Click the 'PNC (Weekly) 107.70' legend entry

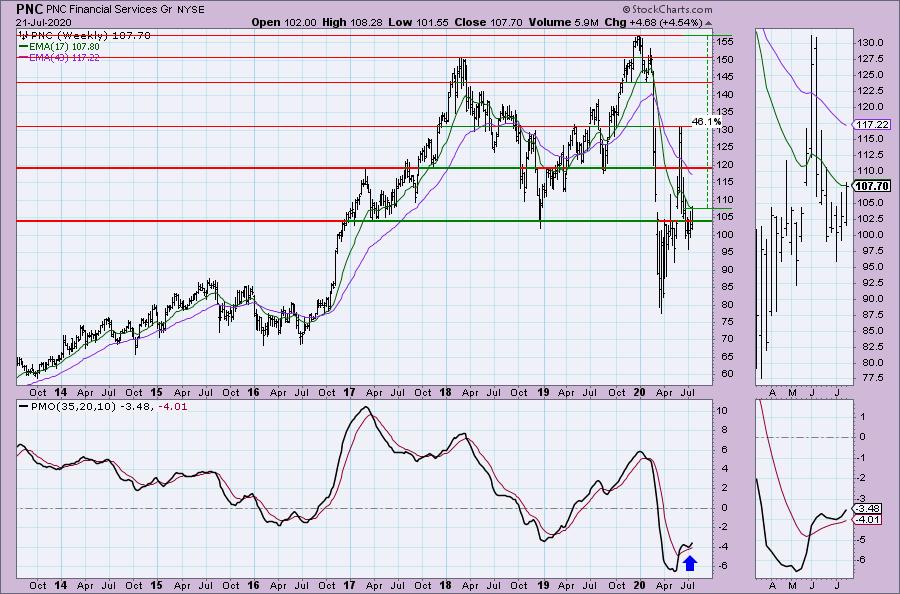coord(90,36)
